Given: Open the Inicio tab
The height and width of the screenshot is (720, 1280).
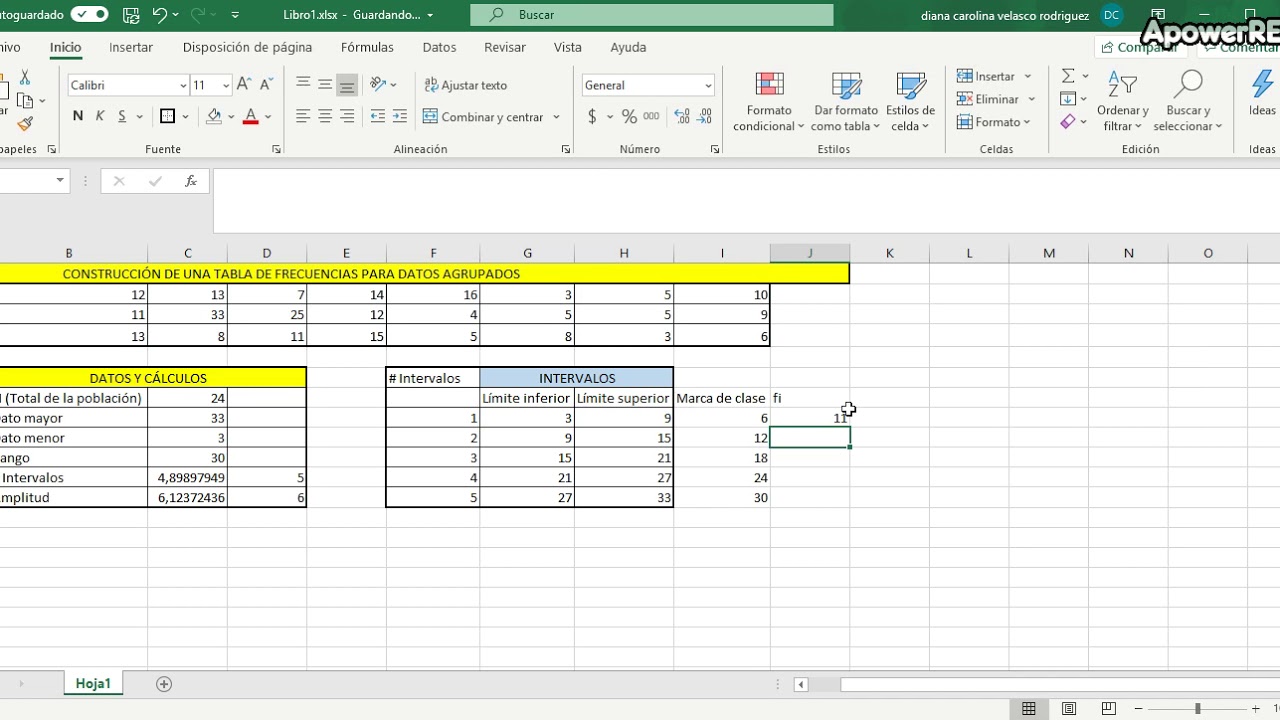Looking at the screenshot, I should [65, 47].
